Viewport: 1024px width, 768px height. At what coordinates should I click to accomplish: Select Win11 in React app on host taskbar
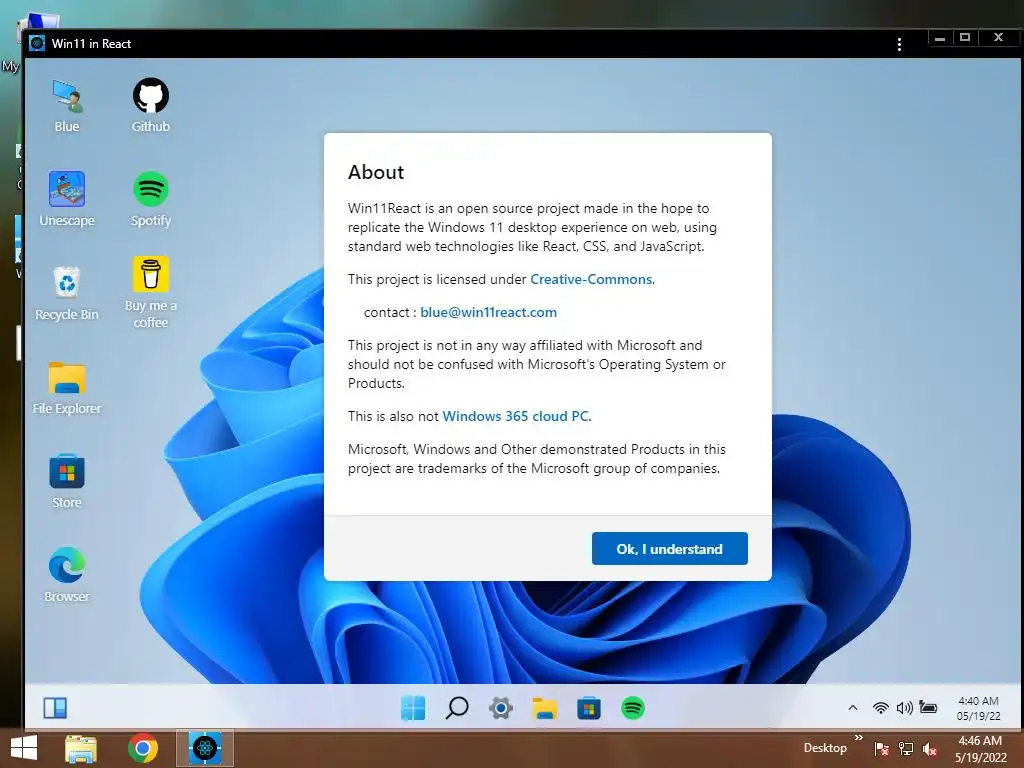coord(205,748)
